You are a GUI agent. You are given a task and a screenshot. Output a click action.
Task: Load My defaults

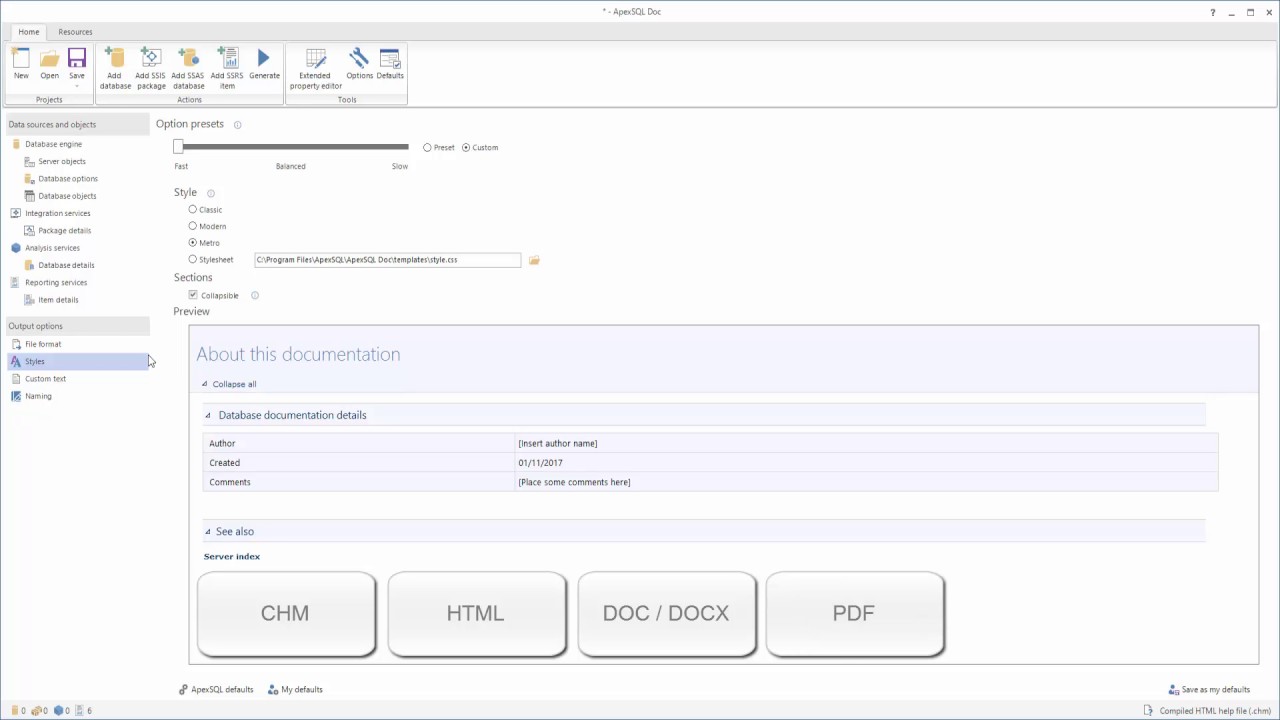click(295, 690)
